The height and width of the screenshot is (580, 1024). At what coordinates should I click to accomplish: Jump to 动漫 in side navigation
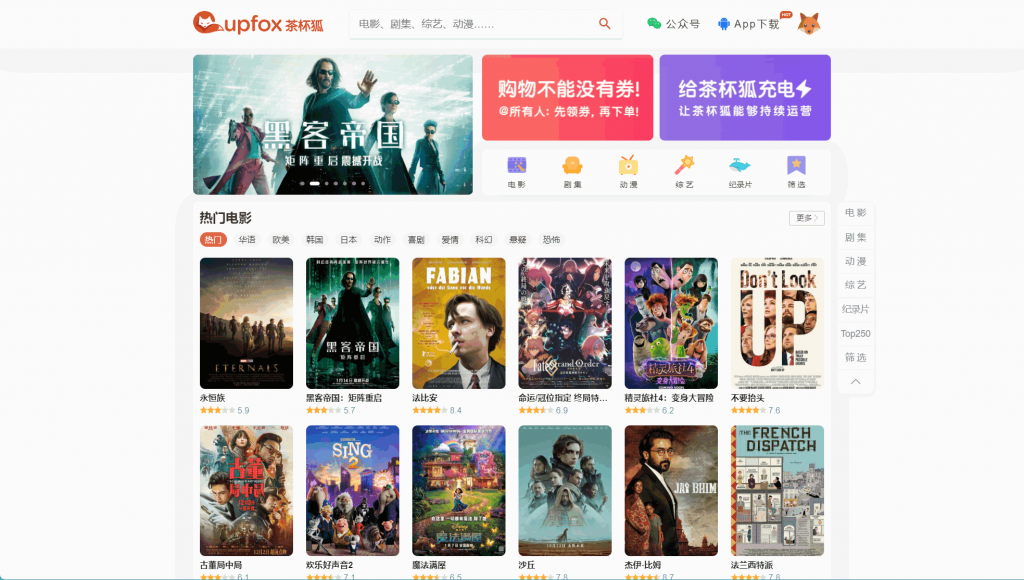point(856,261)
